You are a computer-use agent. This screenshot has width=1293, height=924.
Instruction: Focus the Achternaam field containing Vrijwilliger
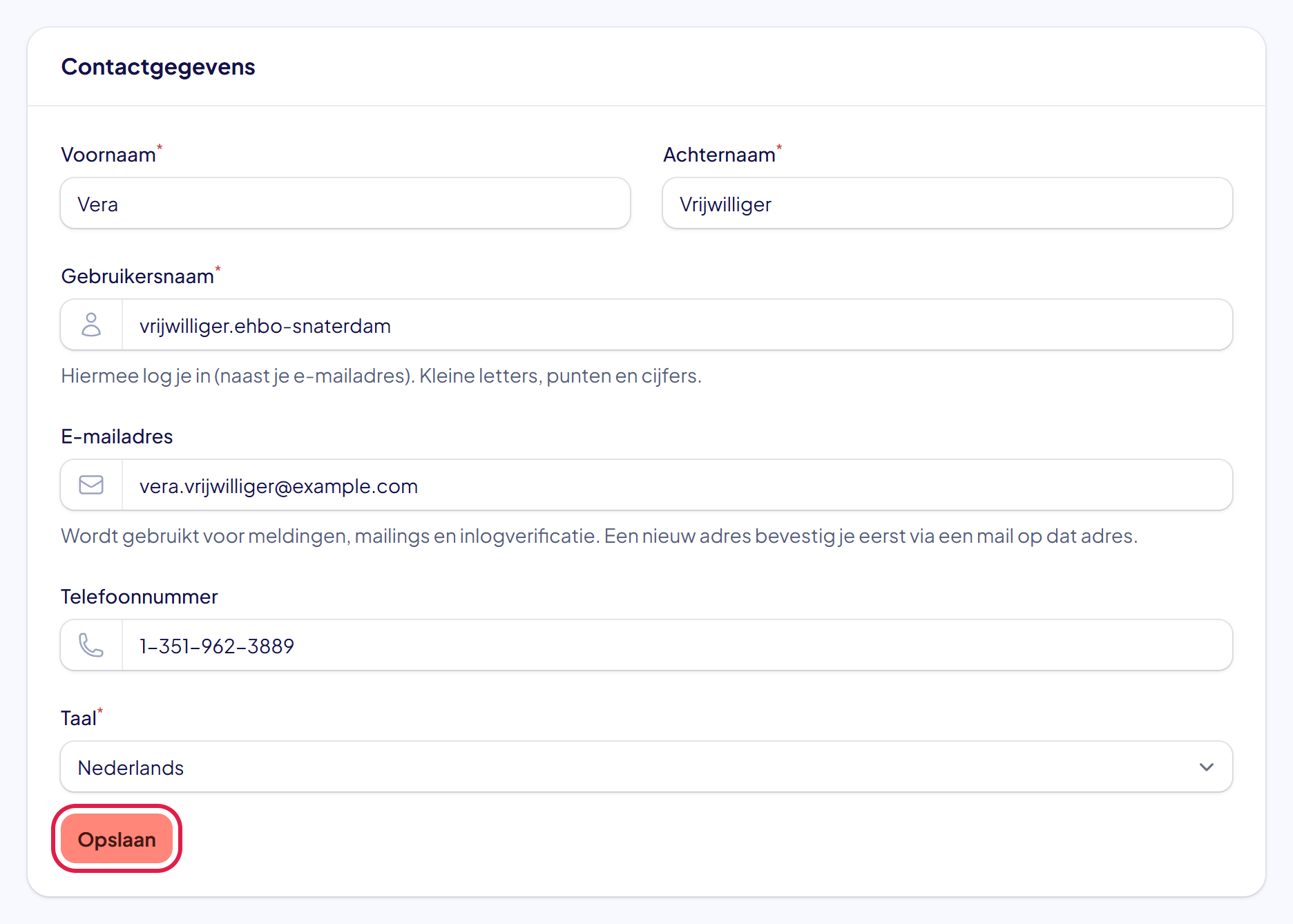click(x=948, y=203)
